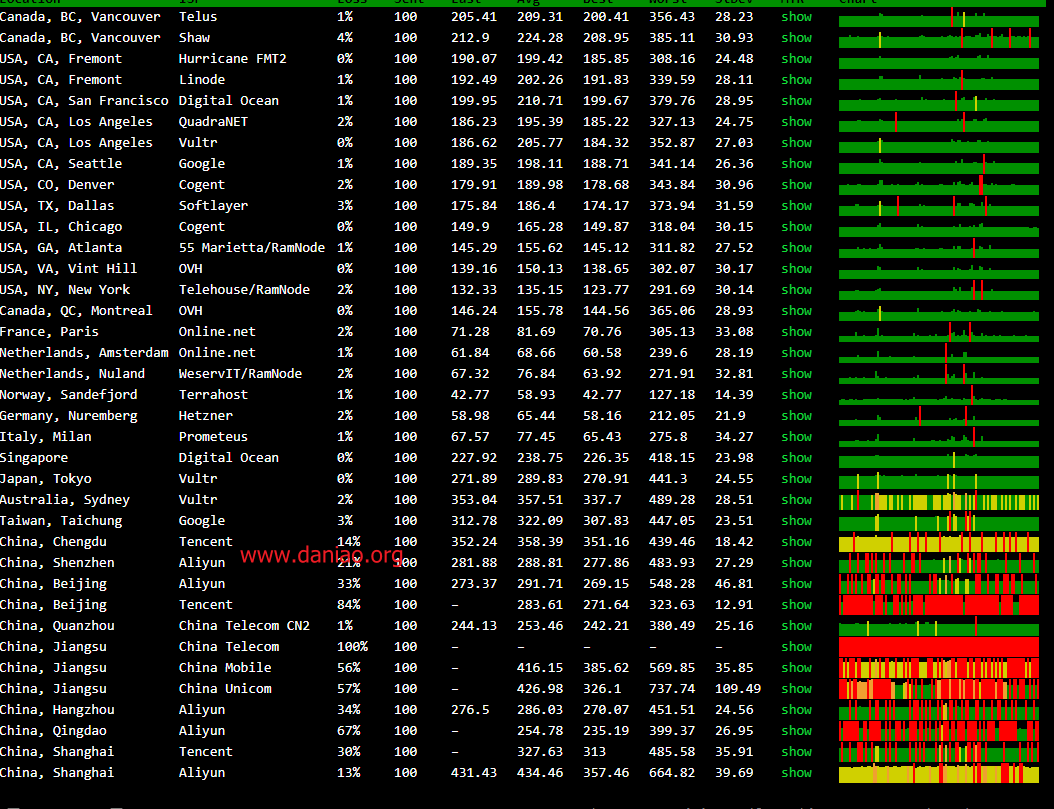
Task: Click the '109.49' StDev value
Action: (738, 689)
